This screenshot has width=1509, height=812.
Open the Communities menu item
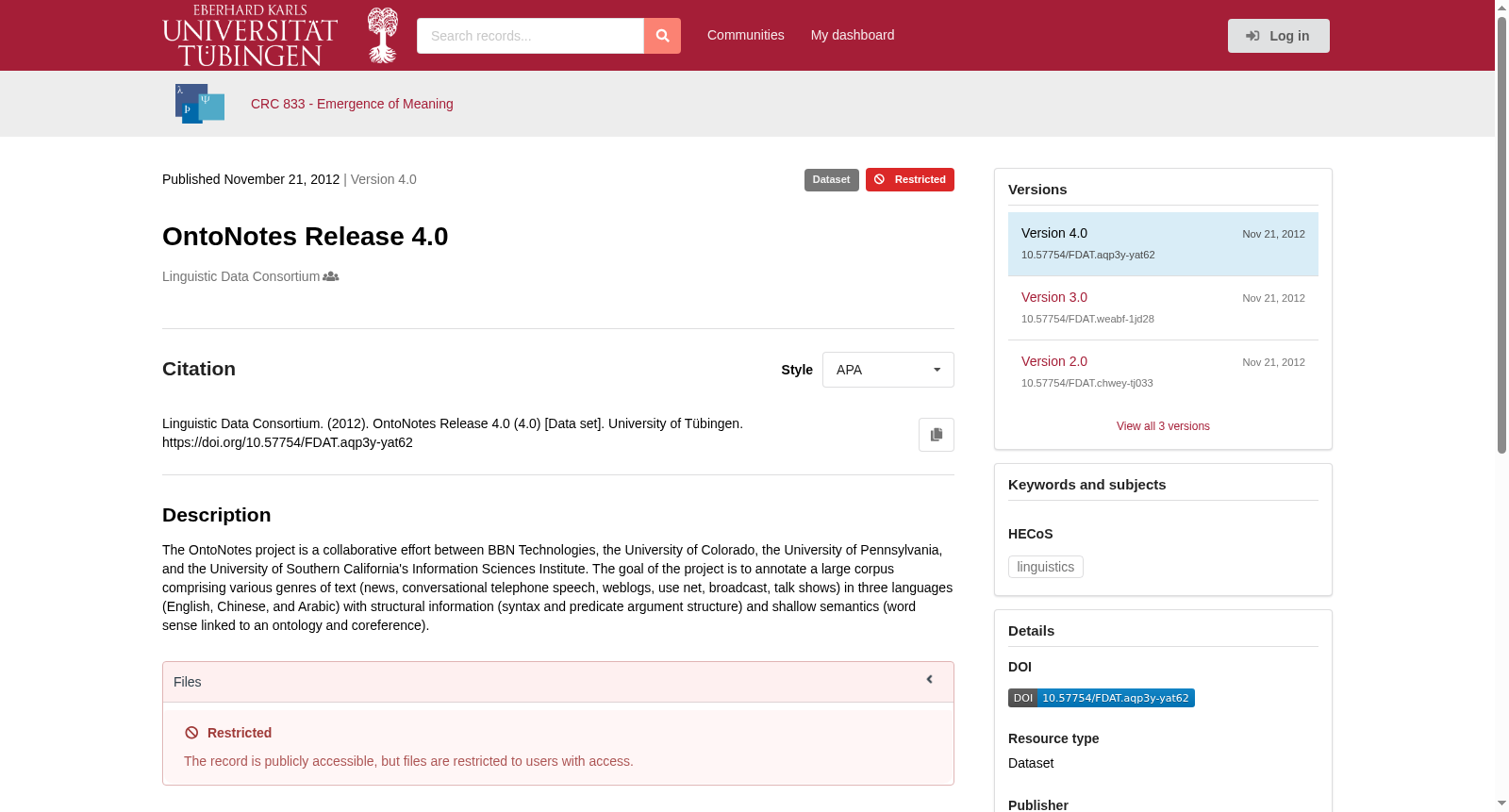click(x=746, y=35)
